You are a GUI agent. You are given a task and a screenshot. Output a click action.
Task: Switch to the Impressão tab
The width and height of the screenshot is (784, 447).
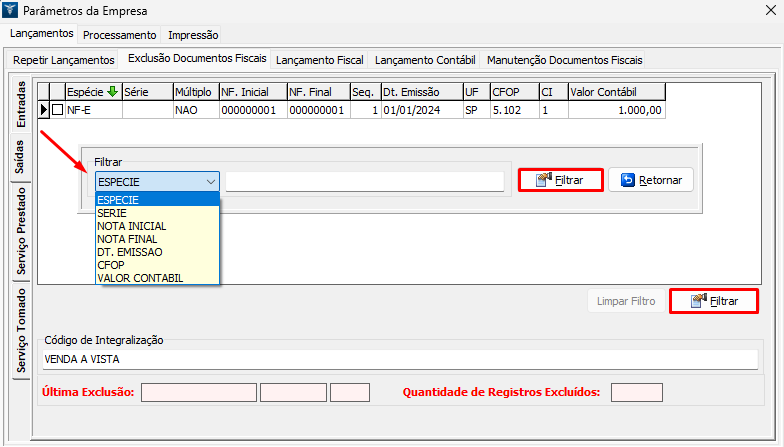(196, 35)
